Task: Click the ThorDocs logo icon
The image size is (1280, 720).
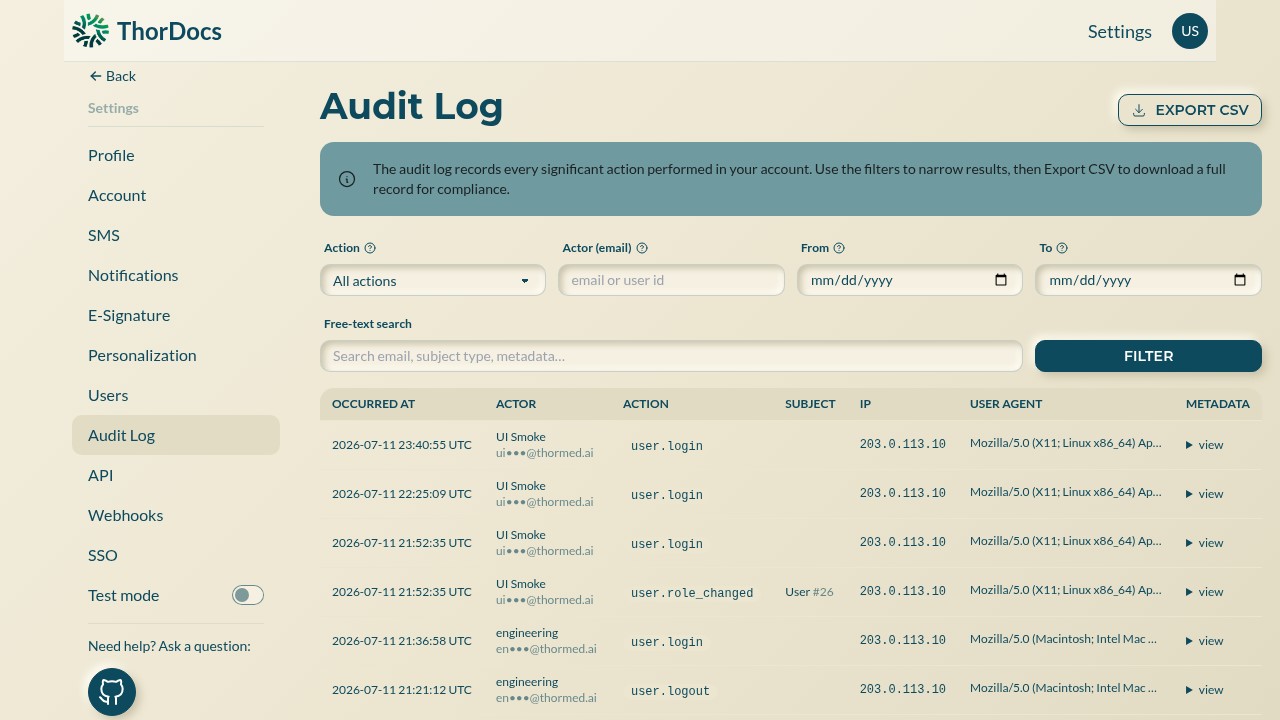Action: (90, 31)
